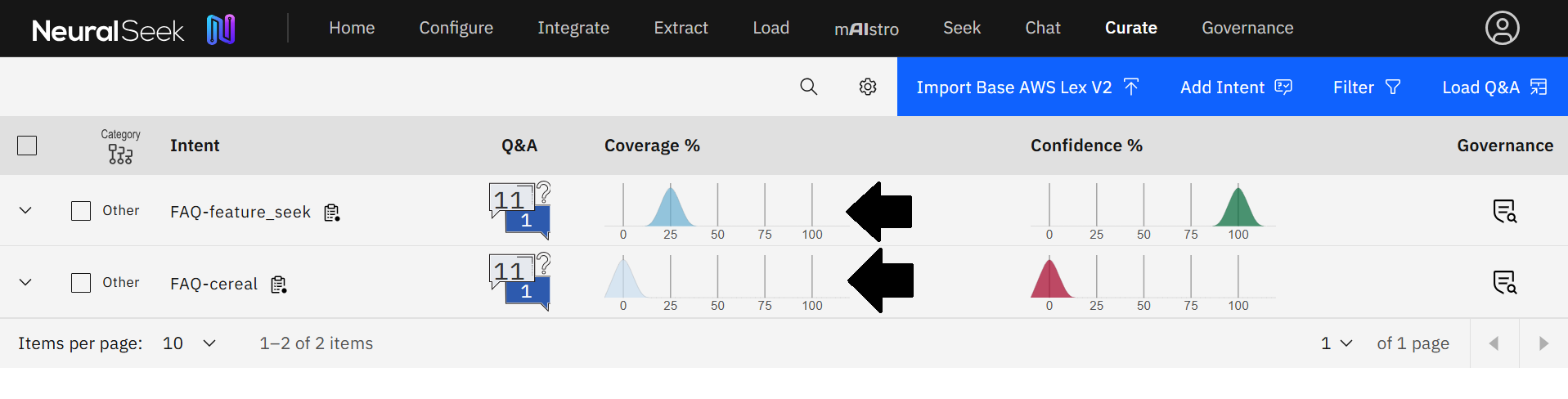This screenshot has width=1568, height=399.
Task: Click the search magnifier icon
Action: pyautogui.click(x=808, y=87)
